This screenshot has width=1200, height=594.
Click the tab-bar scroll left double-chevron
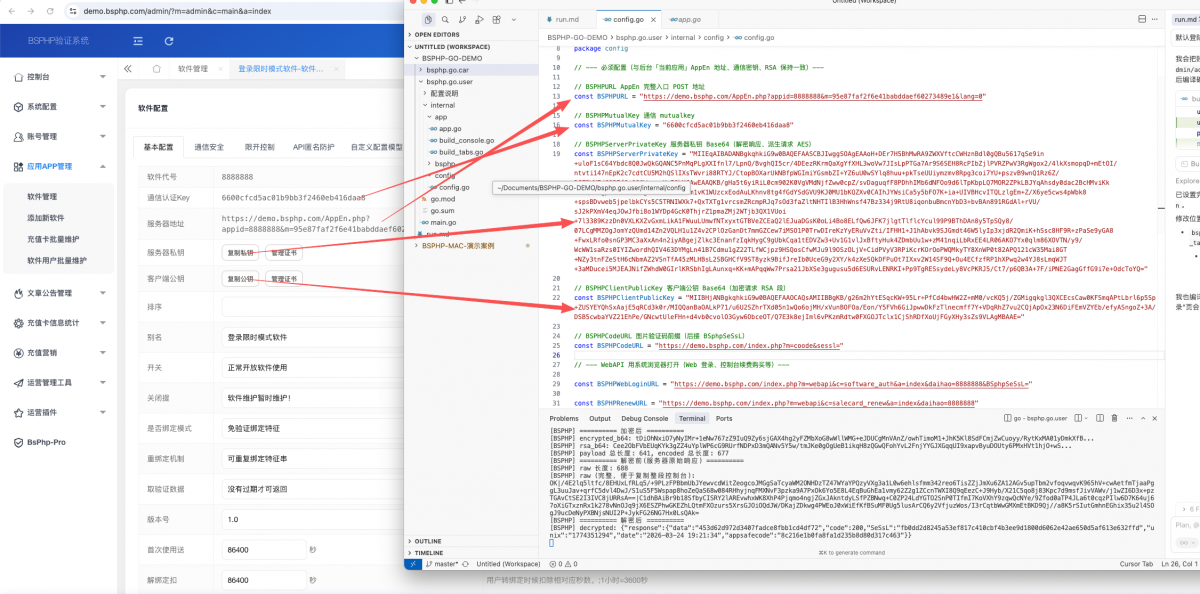pos(128,68)
